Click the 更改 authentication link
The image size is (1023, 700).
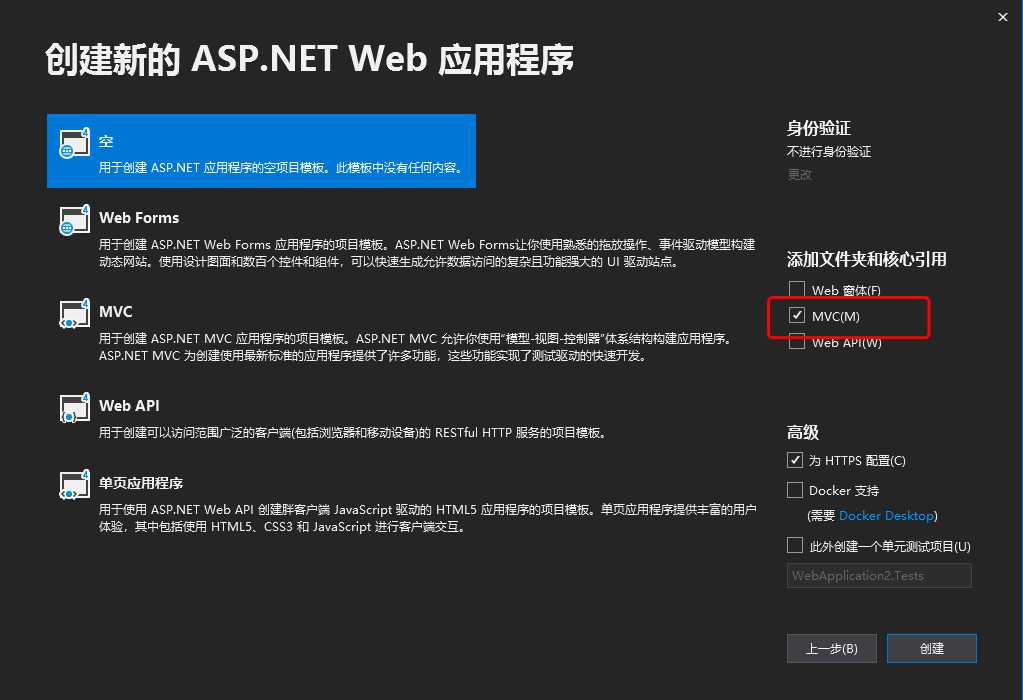[799, 174]
